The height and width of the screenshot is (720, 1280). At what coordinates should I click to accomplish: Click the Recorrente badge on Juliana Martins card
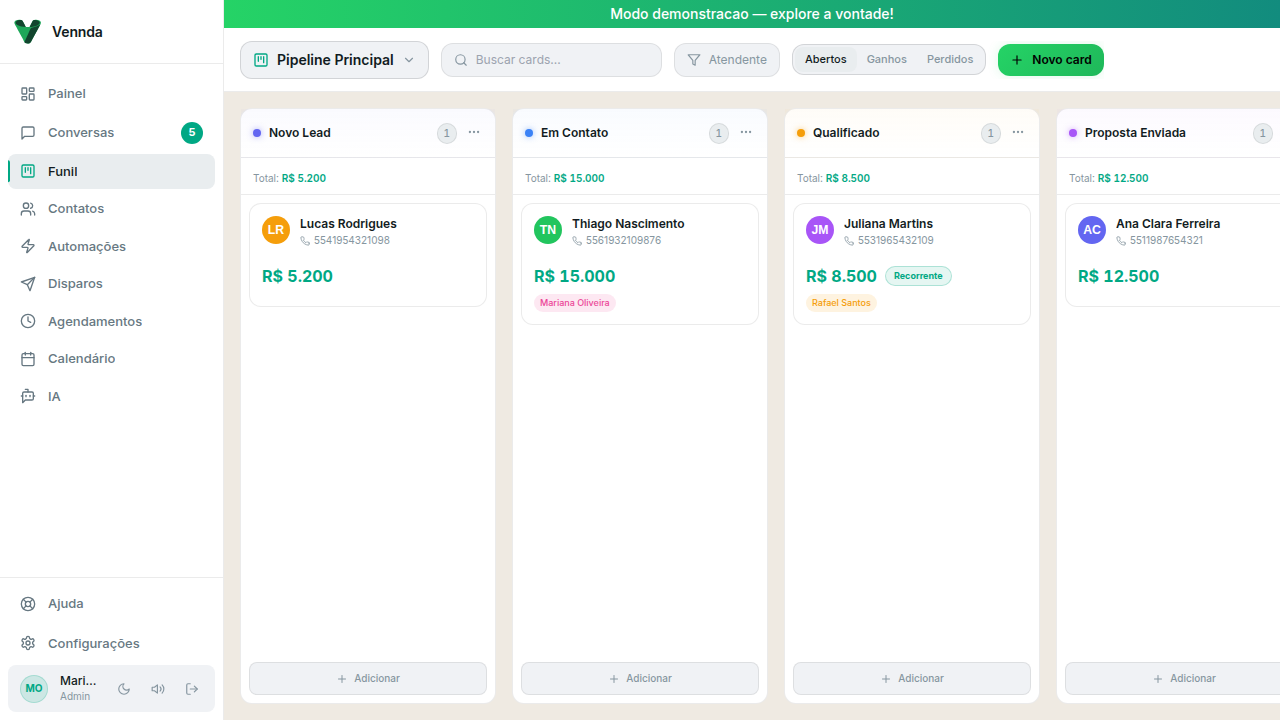(917, 276)
